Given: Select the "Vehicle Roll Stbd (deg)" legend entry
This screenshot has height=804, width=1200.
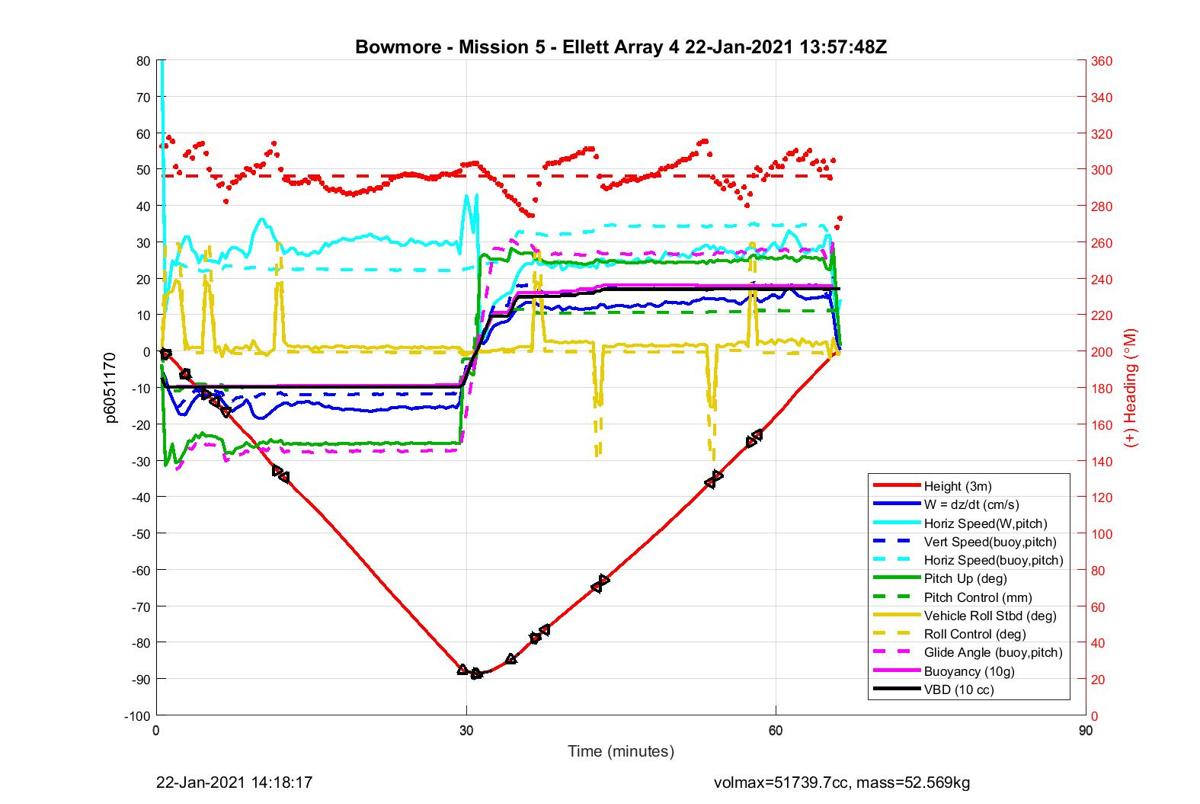Looking at the screenshot, I should click(991, 616).
